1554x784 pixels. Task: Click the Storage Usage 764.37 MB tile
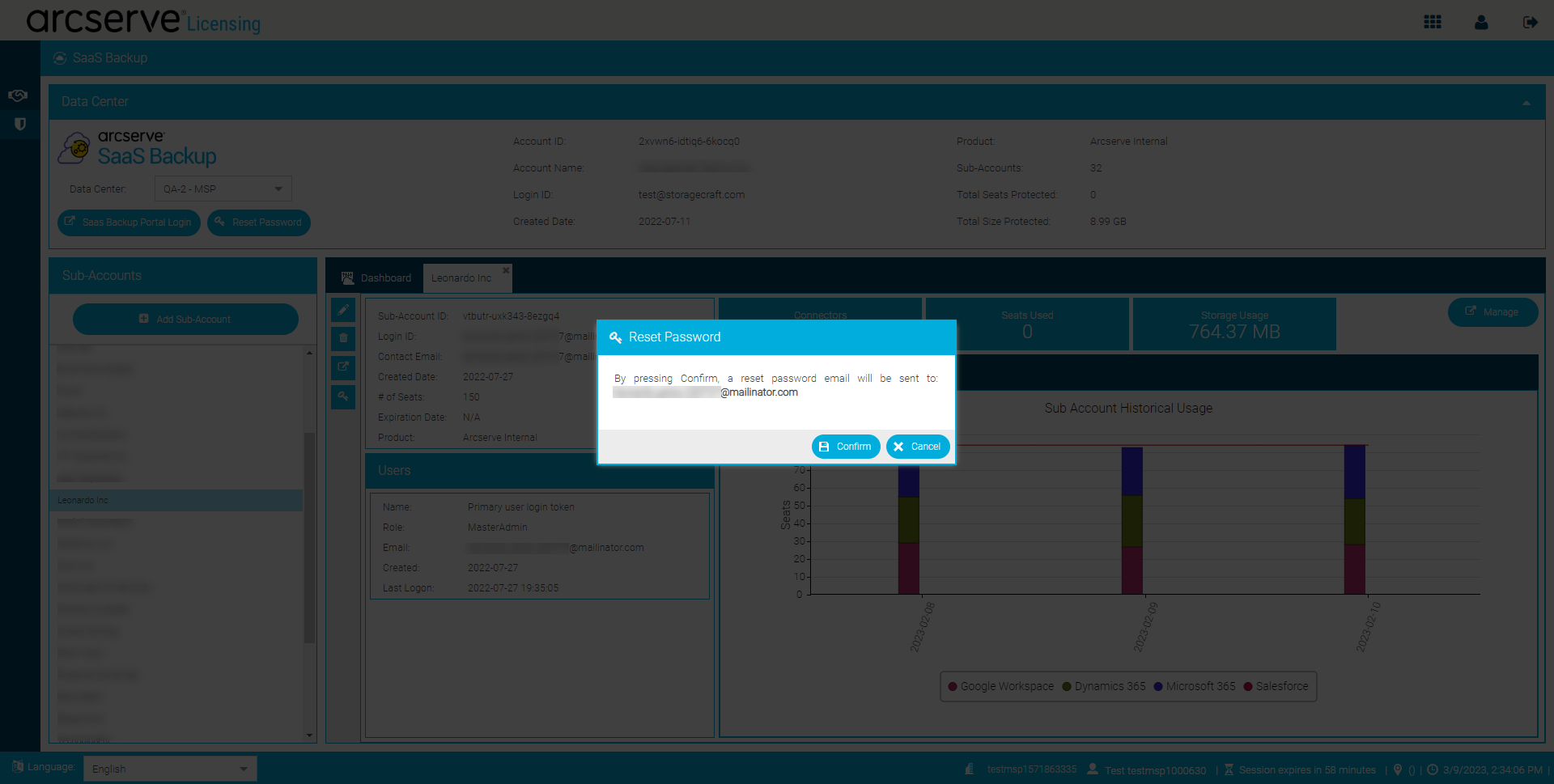1234,324
